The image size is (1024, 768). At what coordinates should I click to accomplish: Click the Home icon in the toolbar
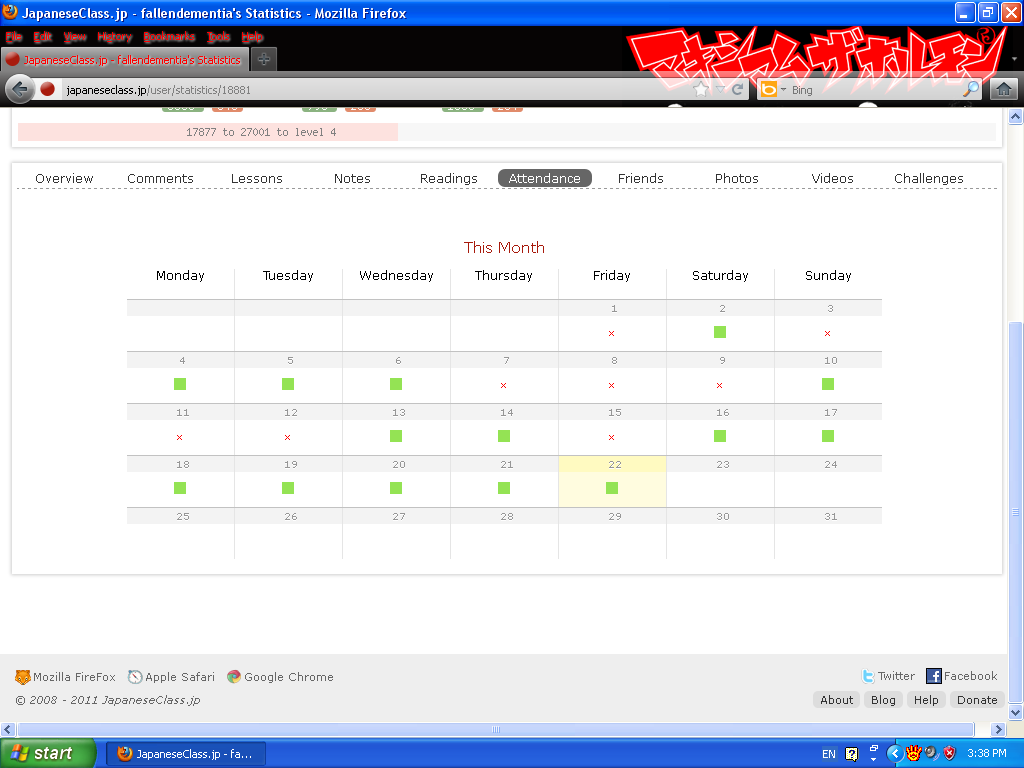click(x=1003, y=90)
